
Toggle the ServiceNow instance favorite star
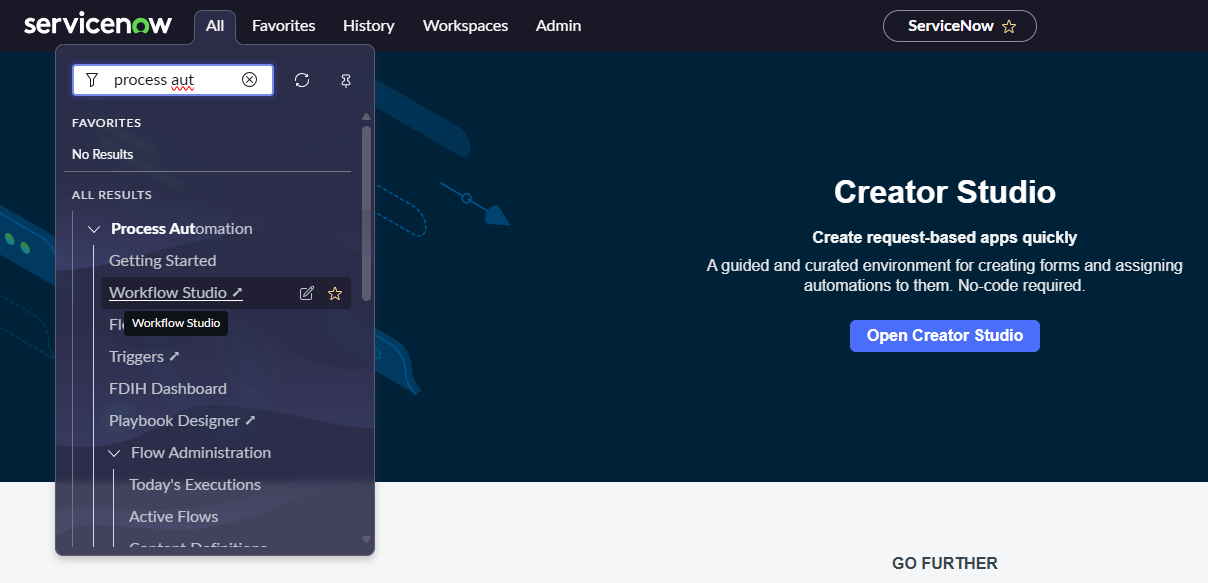click(x=1010, y=26)
